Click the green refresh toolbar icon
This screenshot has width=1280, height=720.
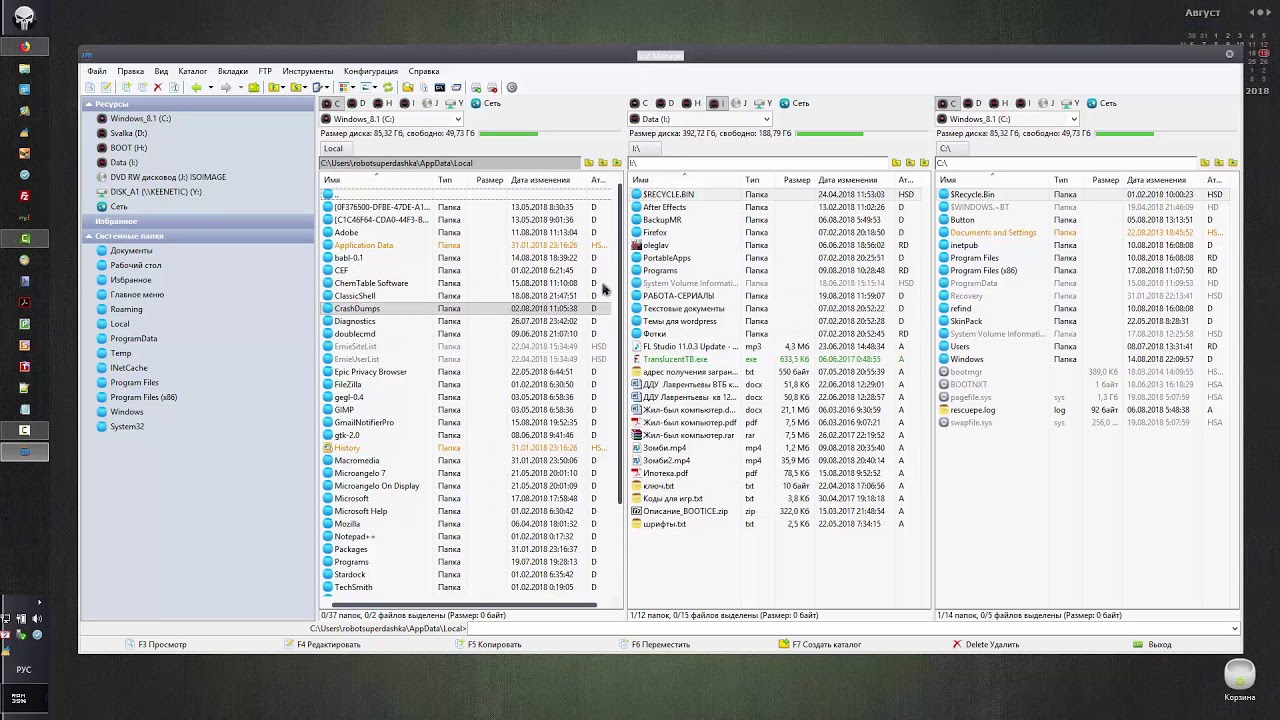(388, 87)
